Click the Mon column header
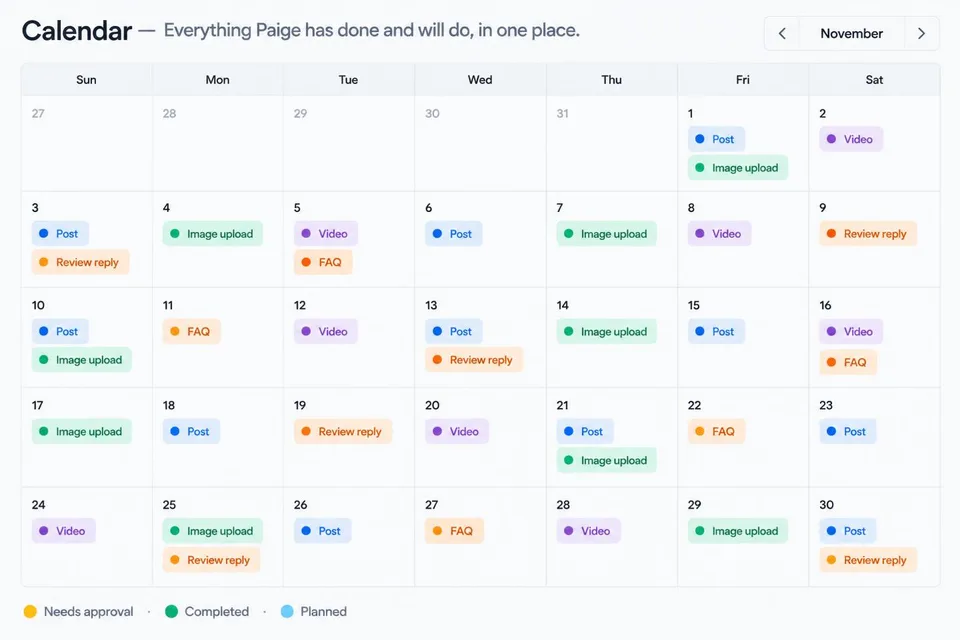960x640 pixels. tap(217, 80)
